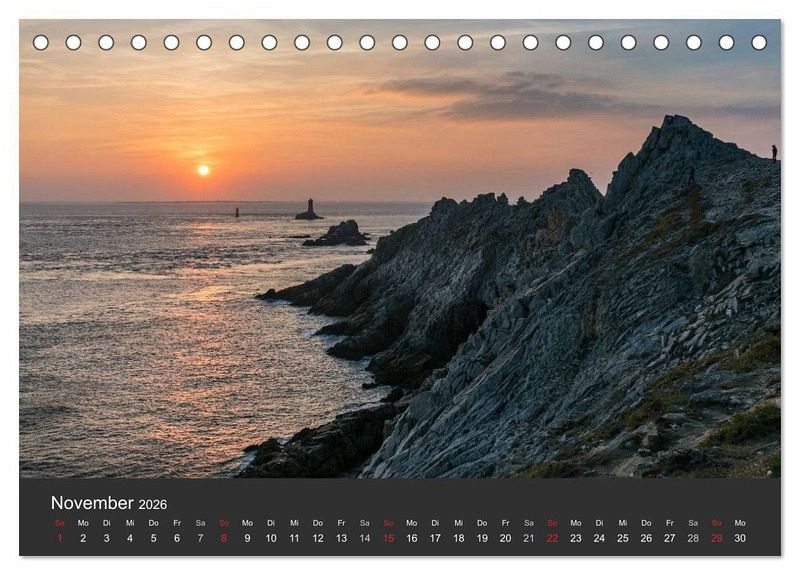The height and width of the screenshot is (575, 800).
Task: Click the person standing on the cliff
Action: click(x=773, y=152)
